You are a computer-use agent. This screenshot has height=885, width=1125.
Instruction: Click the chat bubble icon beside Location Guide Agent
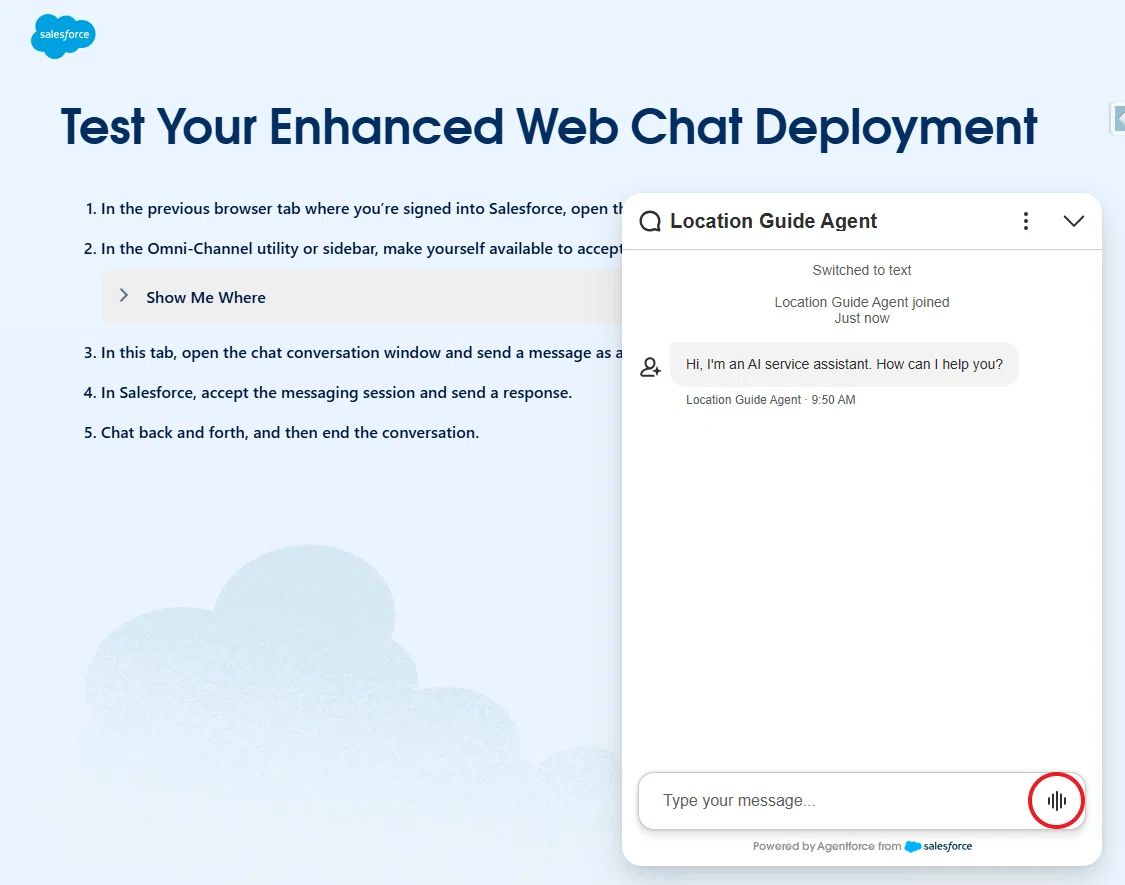(650, 221)
